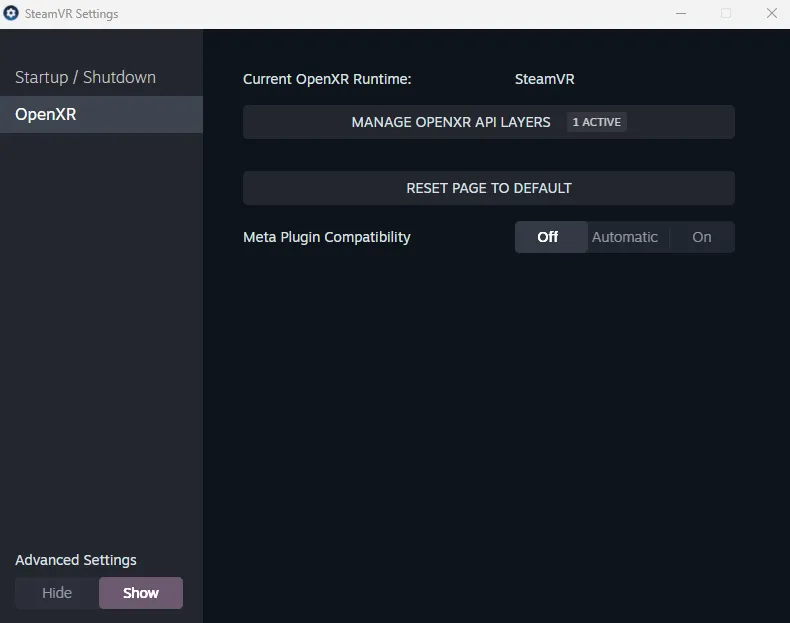Click the Advanced Settings heading
The width and height of the screenshot is (790, 623).
[x=76, y=560]
